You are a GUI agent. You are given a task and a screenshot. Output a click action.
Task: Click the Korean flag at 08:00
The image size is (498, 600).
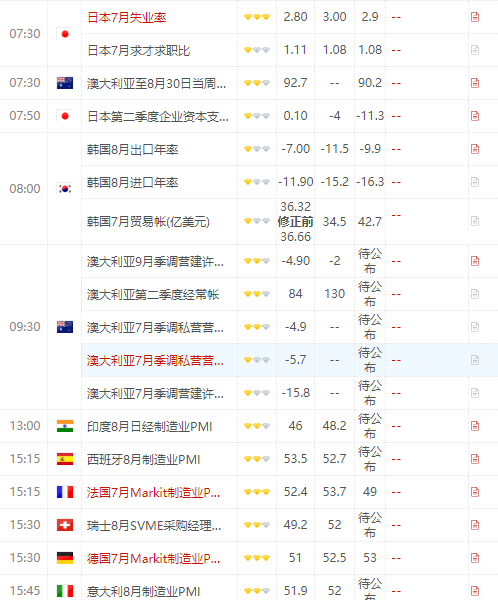click(x=65, y=188)
